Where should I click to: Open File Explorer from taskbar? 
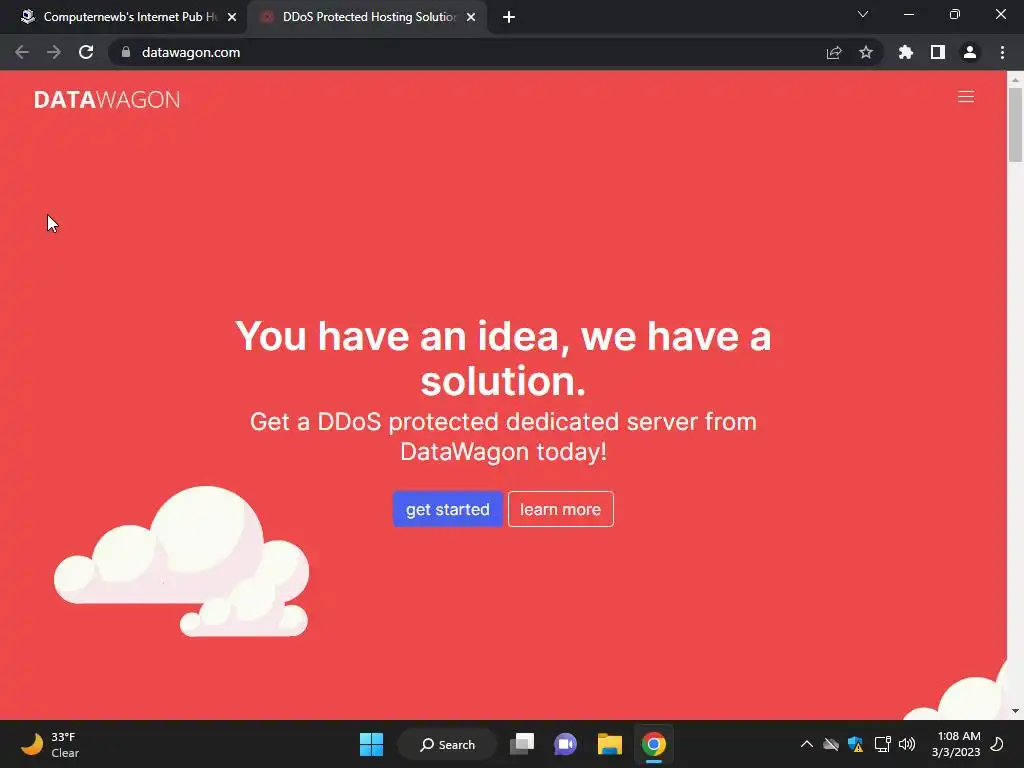[x=609, y=744]
